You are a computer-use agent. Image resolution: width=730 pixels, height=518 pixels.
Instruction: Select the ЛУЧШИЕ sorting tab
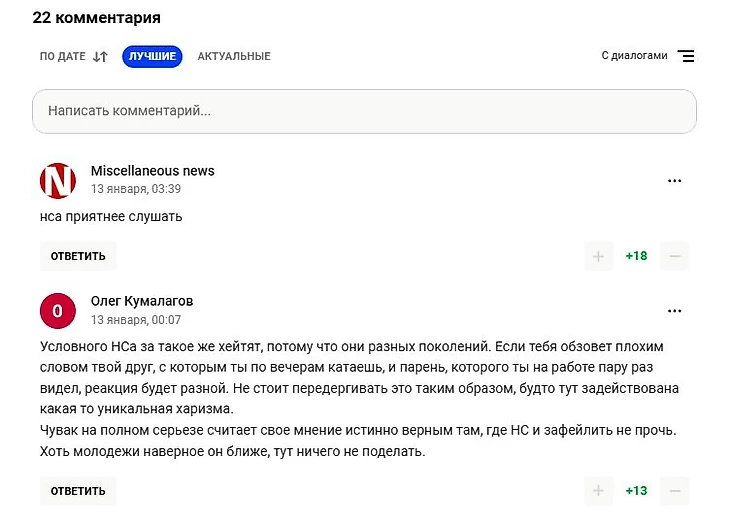pos(152,56)
